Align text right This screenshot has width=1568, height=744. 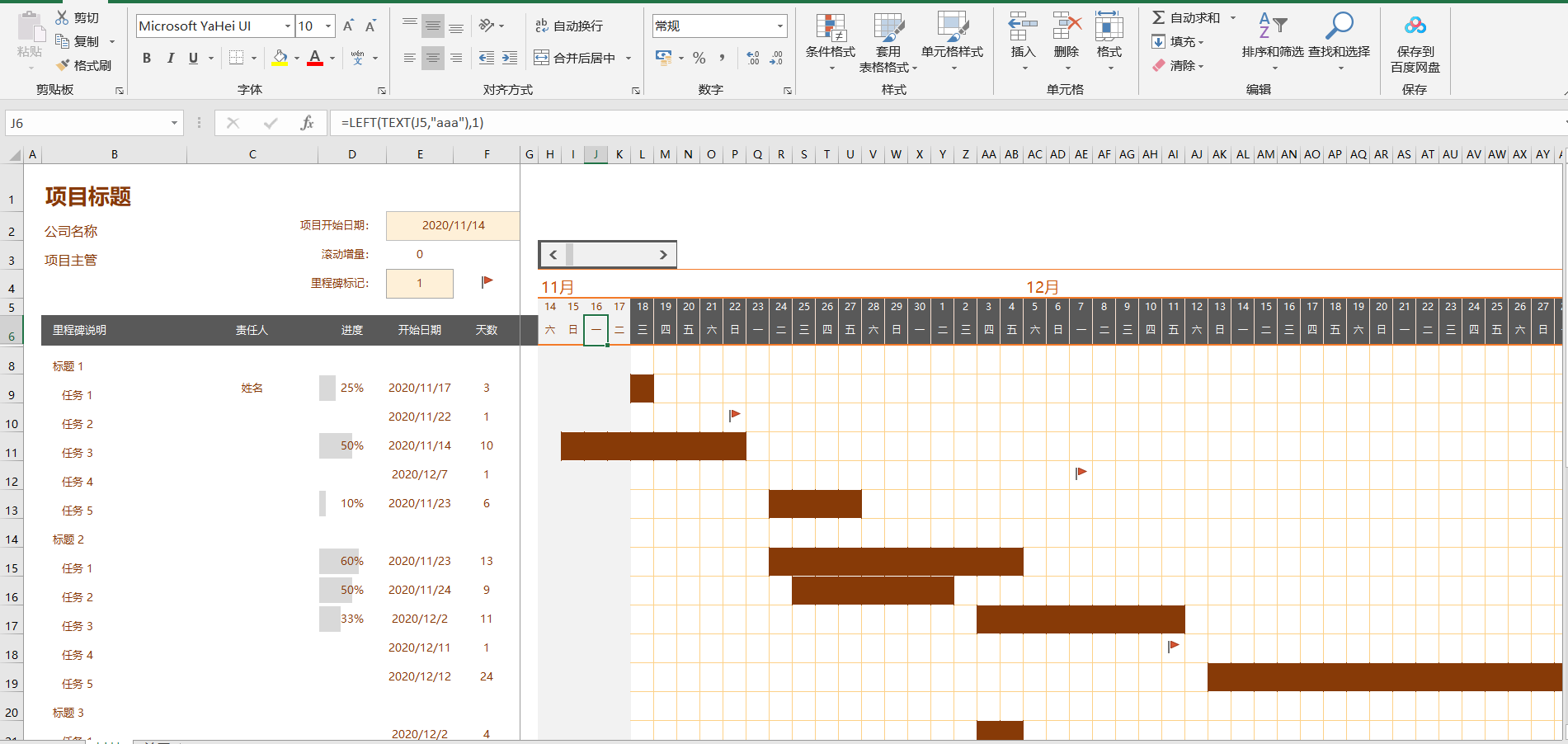[x=456, y=58]
